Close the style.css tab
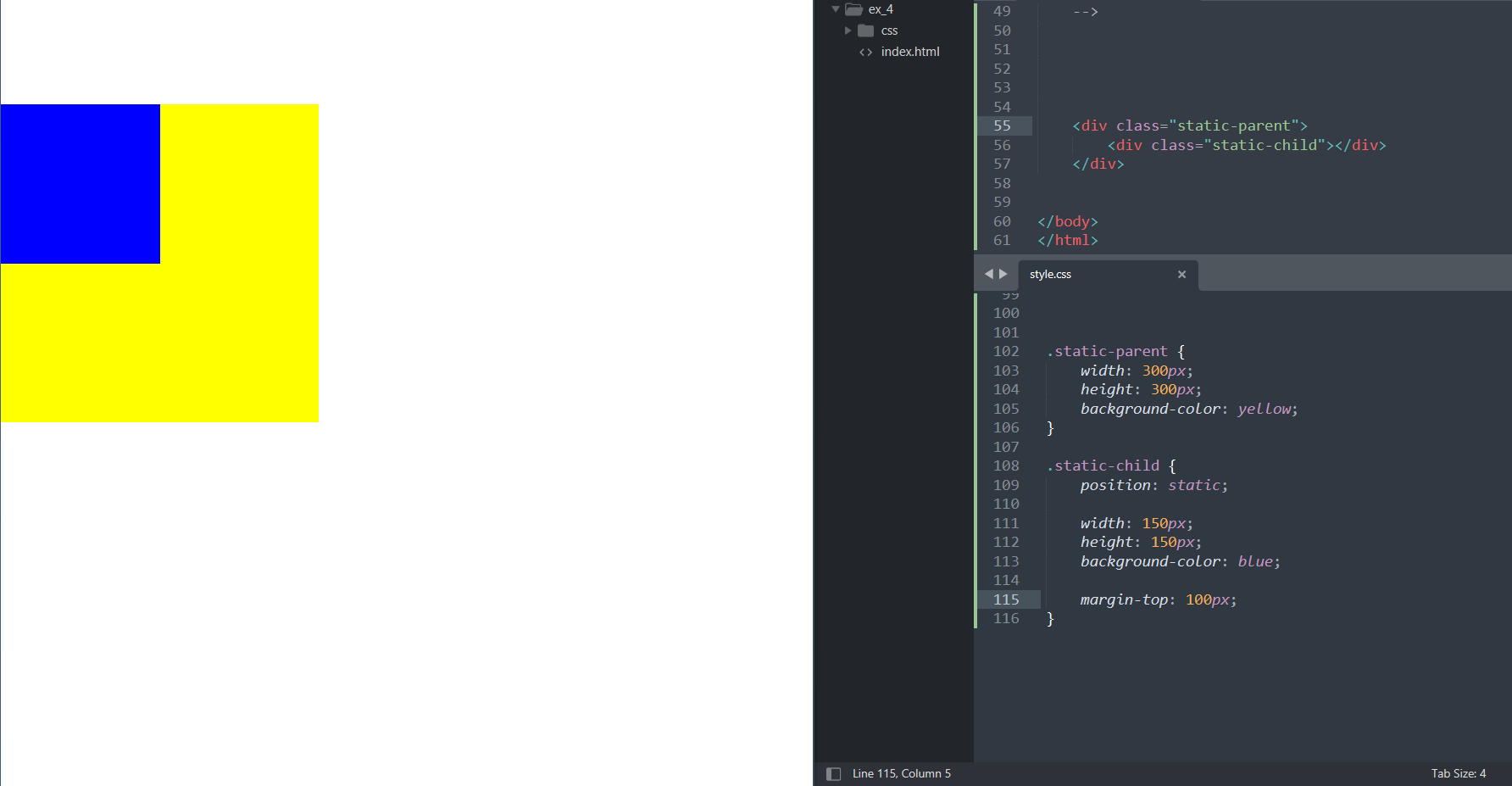The height and width of the screenshot is (786, 1512). tap(1181, 275)
